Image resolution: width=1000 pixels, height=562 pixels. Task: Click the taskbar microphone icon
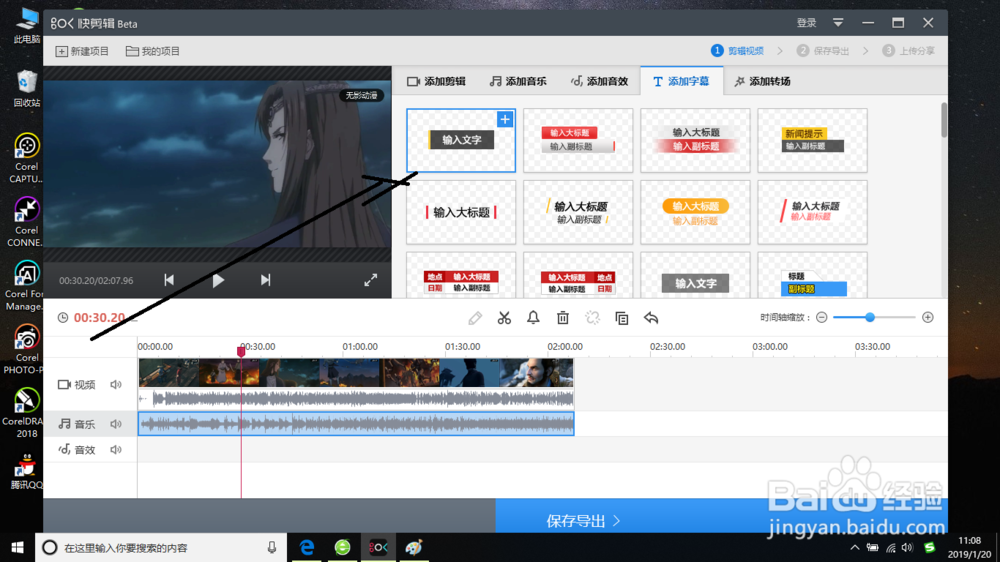pos(272,547)
